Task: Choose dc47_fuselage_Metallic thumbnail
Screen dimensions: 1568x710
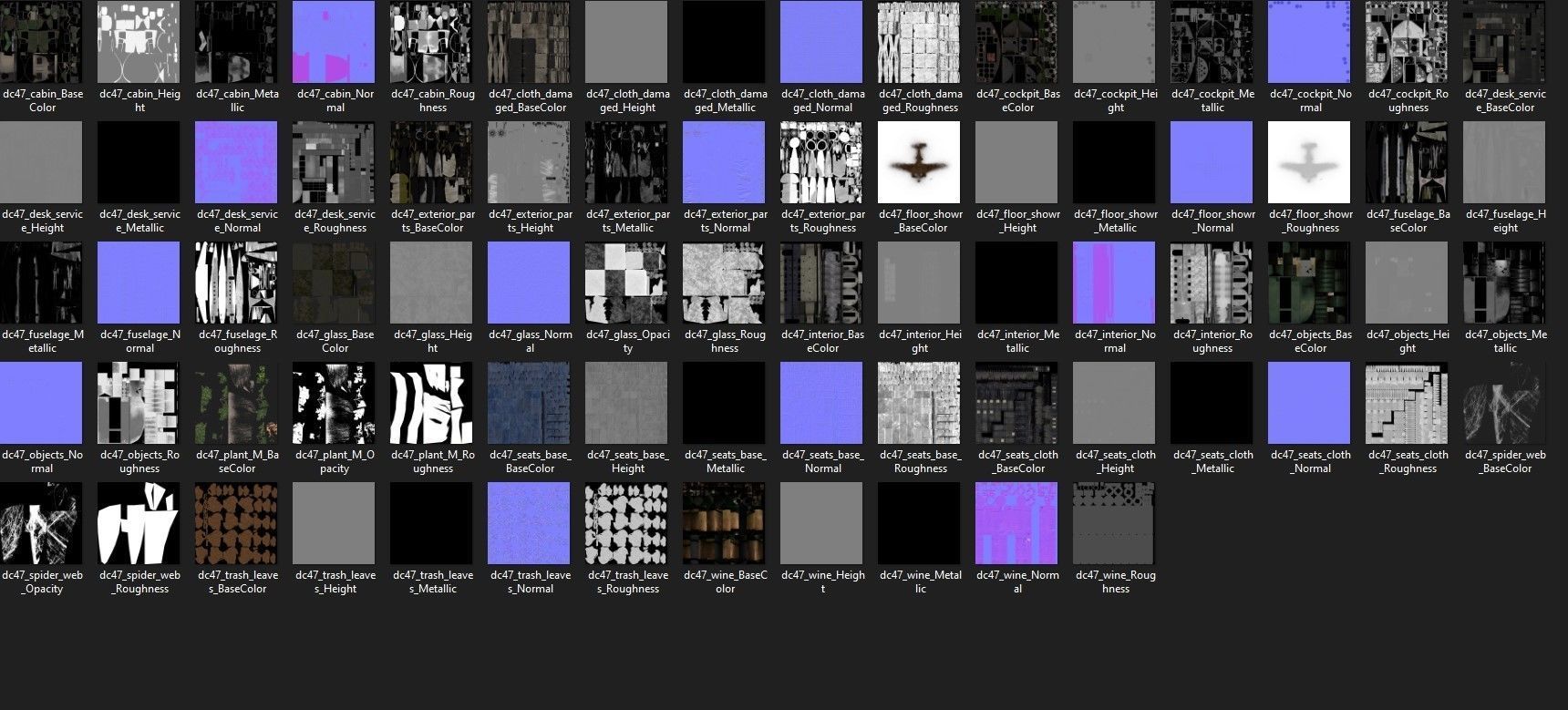Action: coord(42,283)
